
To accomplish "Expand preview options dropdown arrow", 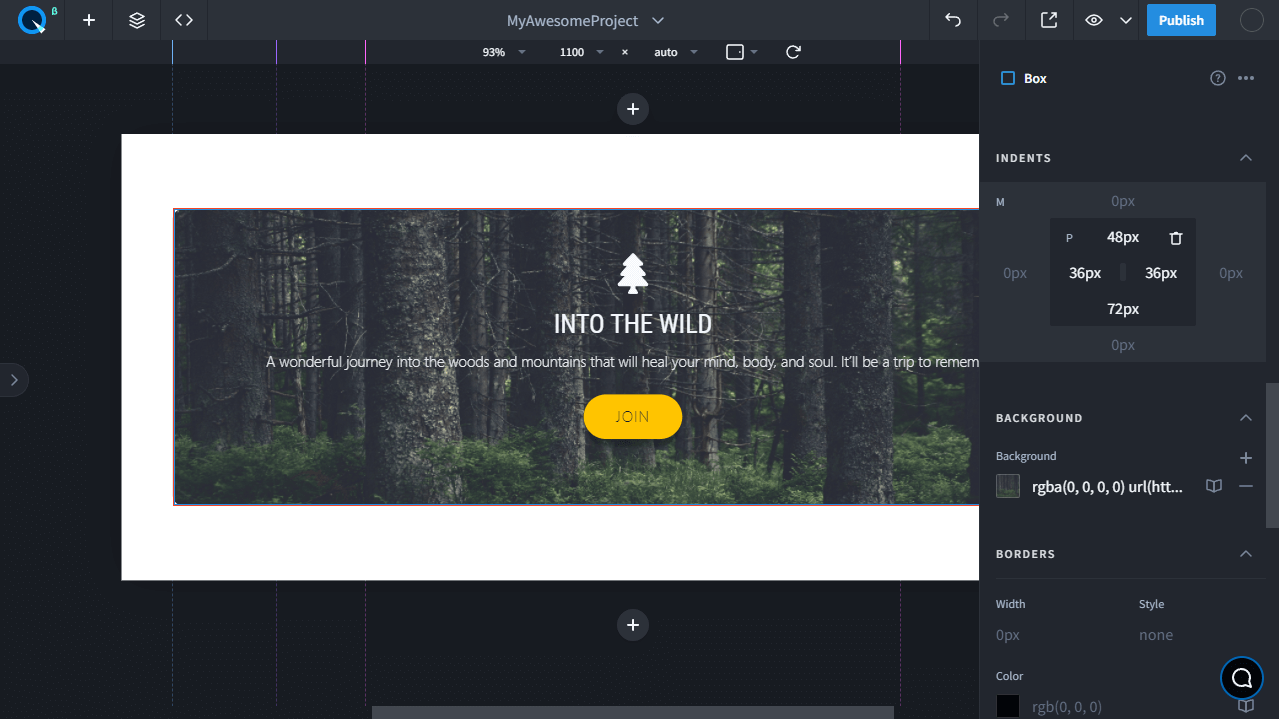I will tap(1126, 20).
